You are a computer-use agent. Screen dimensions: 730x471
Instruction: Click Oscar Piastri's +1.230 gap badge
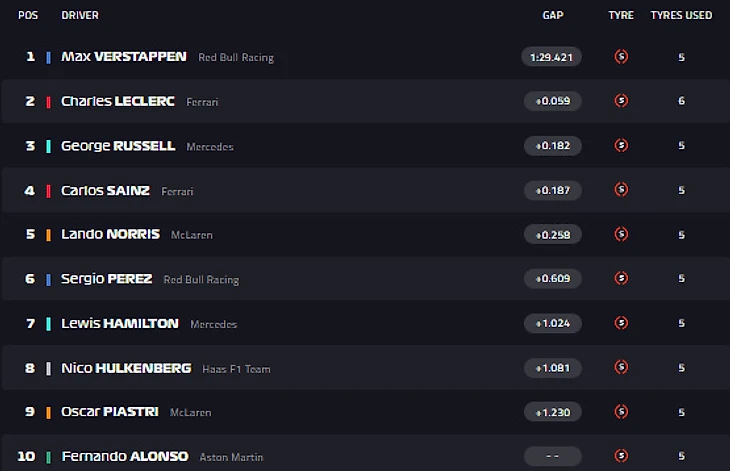coord(552,412)
